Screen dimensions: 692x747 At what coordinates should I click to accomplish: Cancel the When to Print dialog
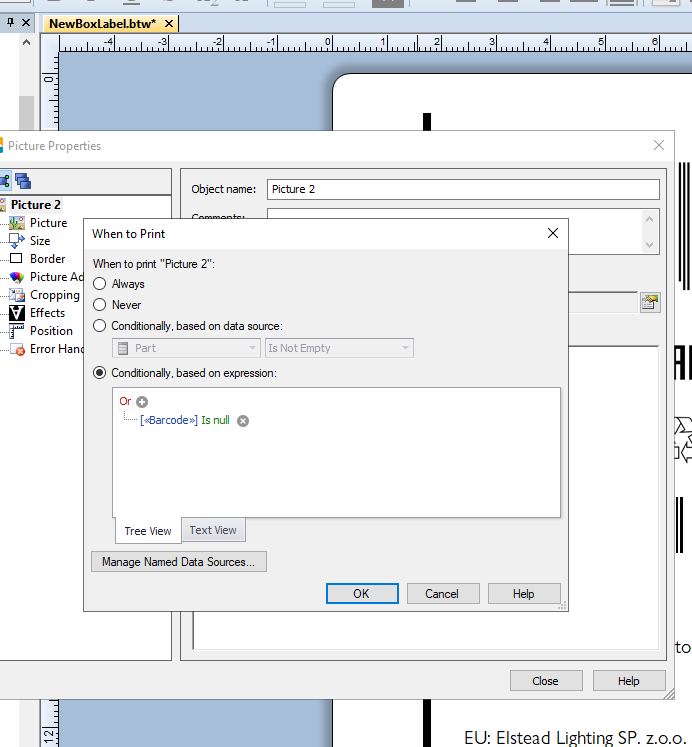click(443, 594)
